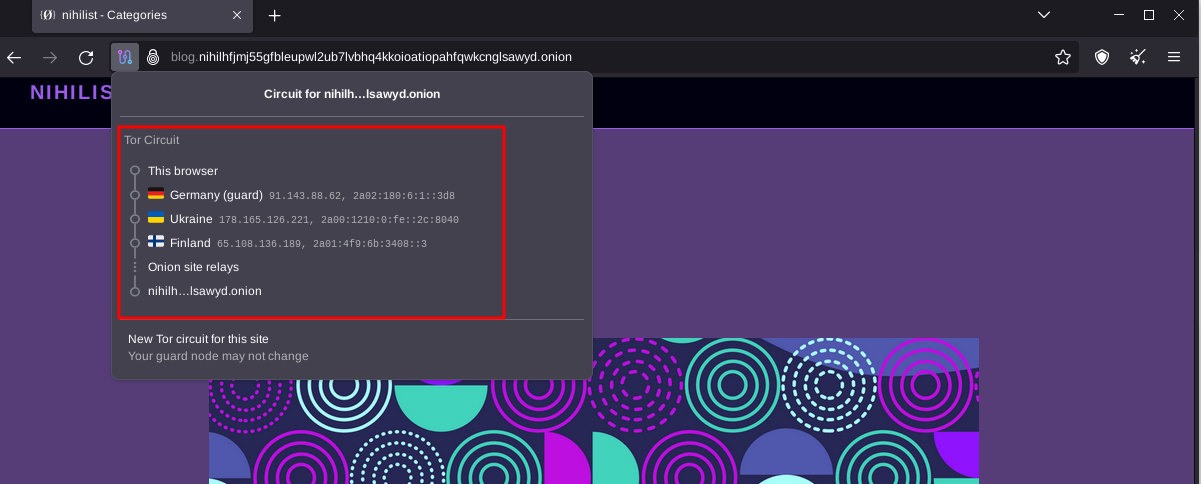Bookmark this page with star icon
This screenshot has height=484, width=1201.
[x=1063, y=57]
